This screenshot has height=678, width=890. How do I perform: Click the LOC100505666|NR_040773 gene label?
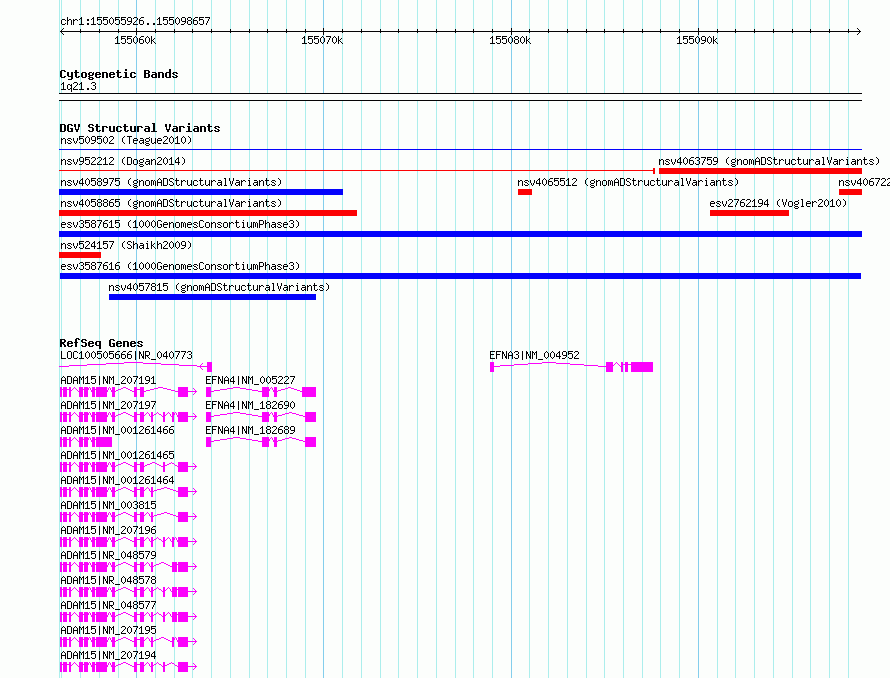point(127,355)
